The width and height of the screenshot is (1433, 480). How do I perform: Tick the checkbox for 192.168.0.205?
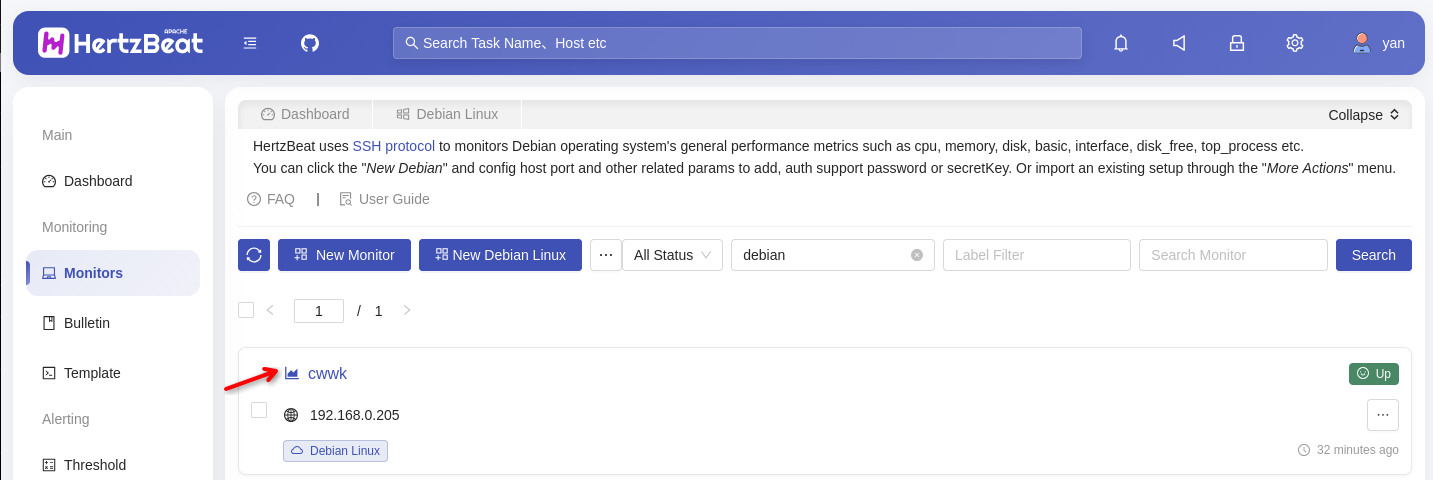point(259,410)
